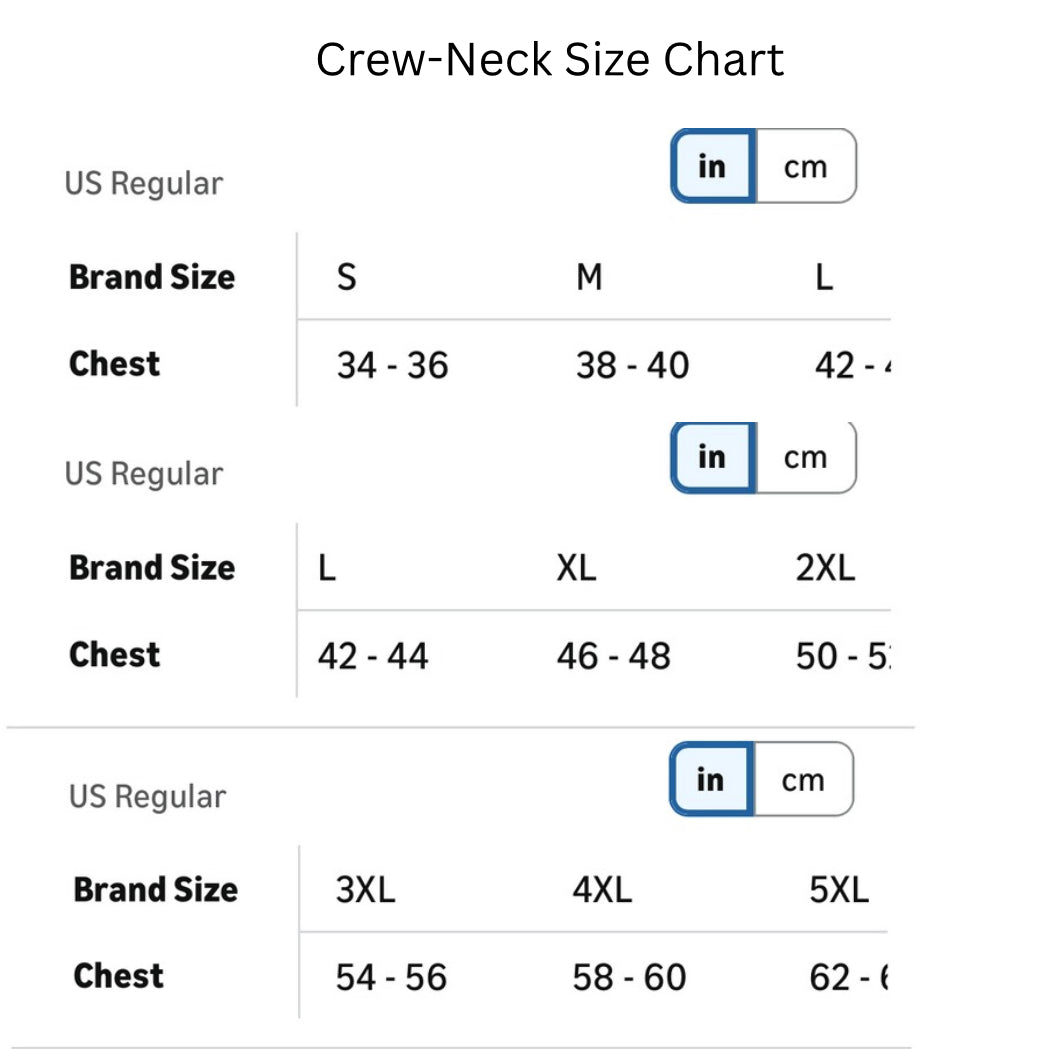1053x1049 pixels.
Task: Click the 'US Regular' label in the middle section
Action: [x=144, y=473]
